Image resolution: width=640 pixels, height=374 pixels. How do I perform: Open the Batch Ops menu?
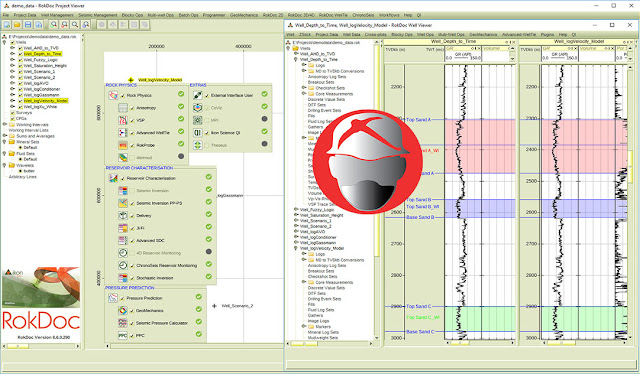coord(189,15)
